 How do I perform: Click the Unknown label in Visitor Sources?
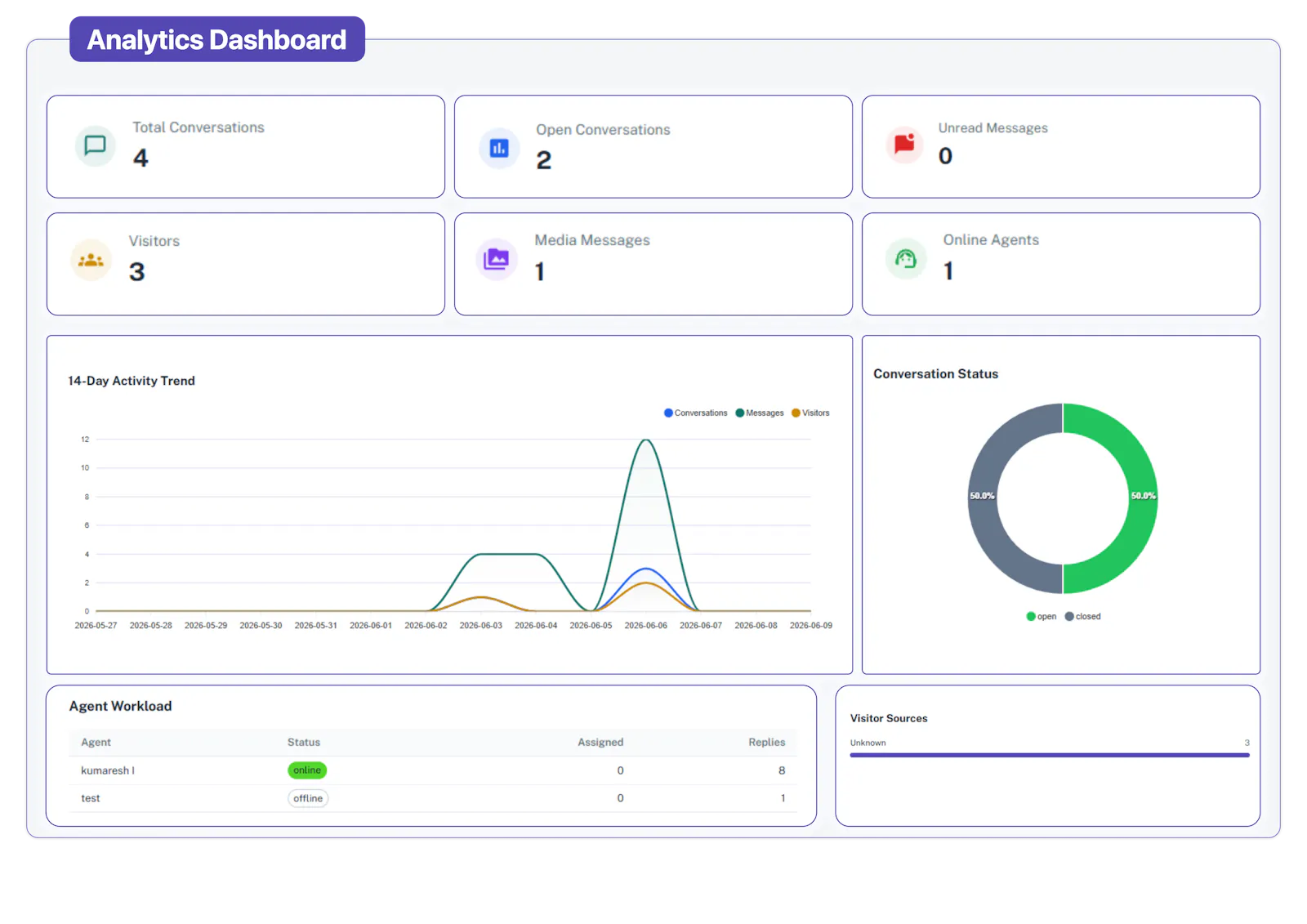point(868,743)
